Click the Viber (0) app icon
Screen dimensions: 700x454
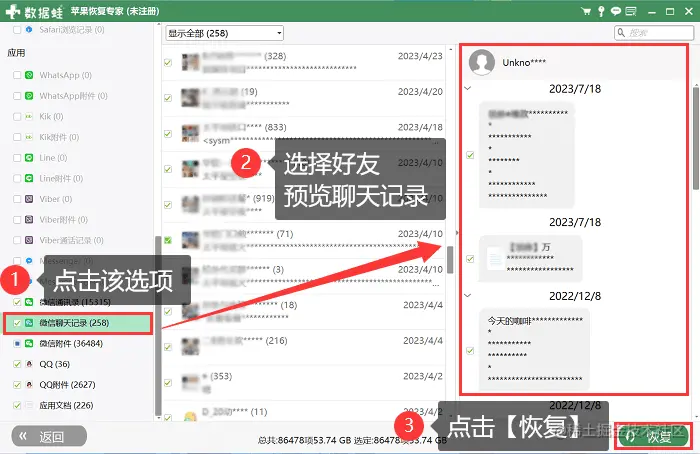click(x=29, y=199)
